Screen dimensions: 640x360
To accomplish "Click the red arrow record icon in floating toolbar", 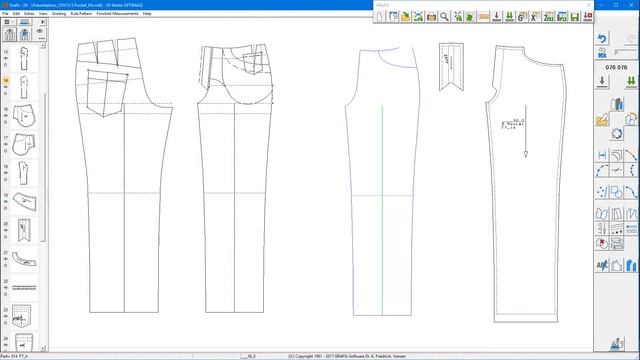I will click(x=588, y=17).
